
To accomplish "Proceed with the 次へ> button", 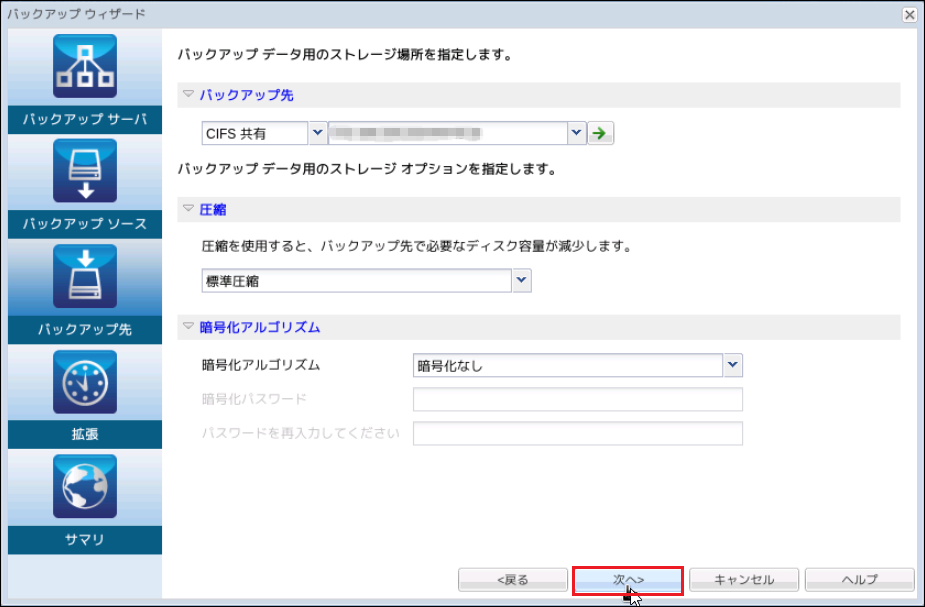I will click(x=628, y=580).
